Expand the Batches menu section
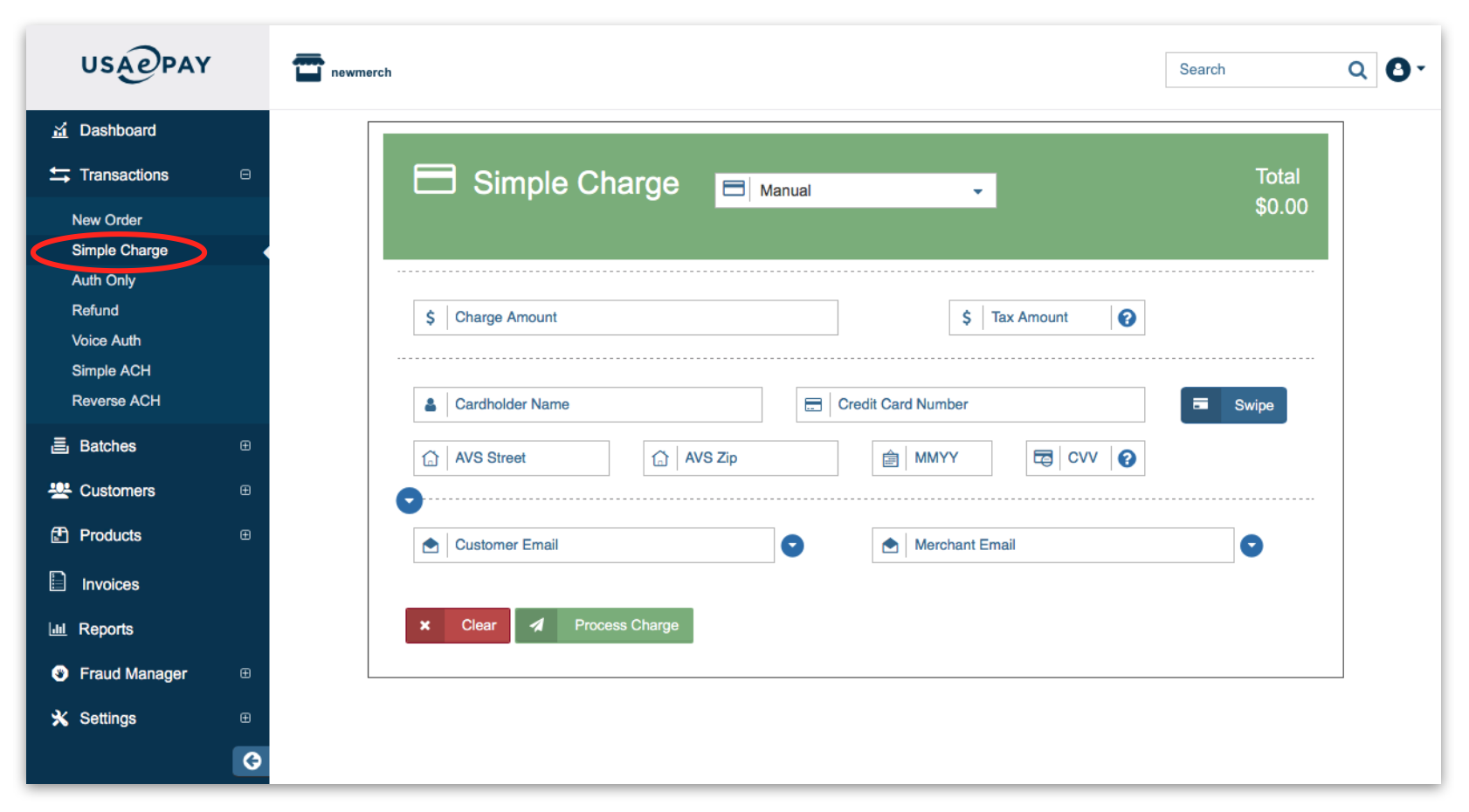 pos(245,446)
